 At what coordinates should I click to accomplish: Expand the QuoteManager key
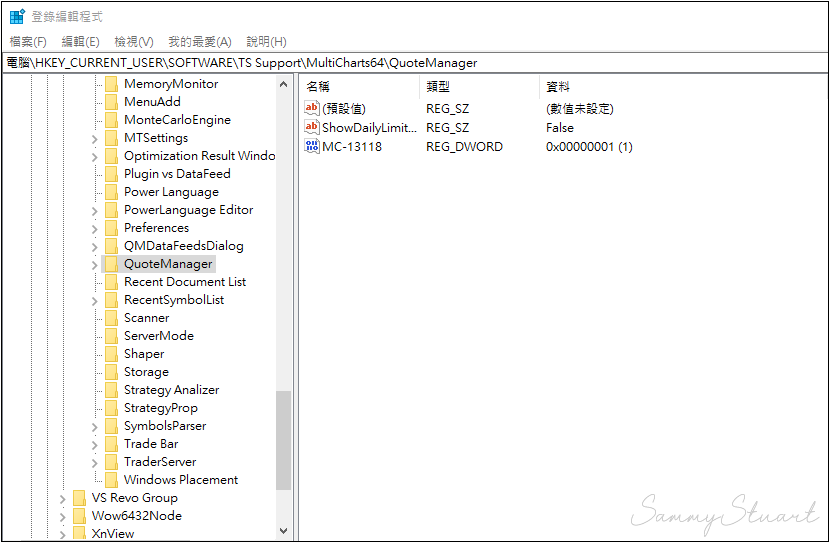[95, 265]
